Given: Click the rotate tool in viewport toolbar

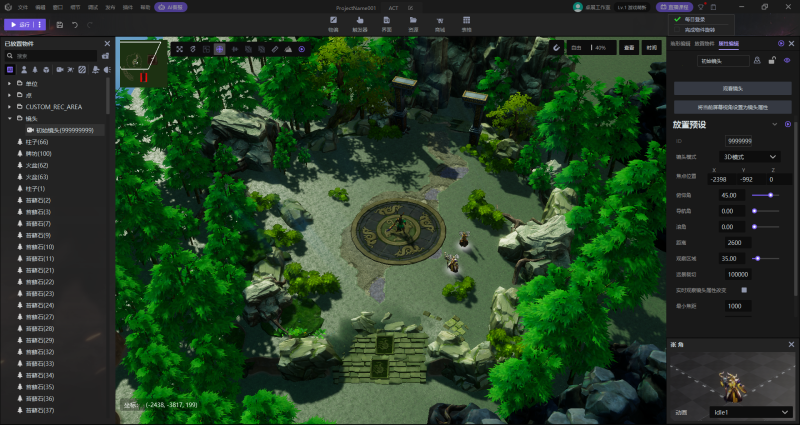Looking at the screenshot, I should tap(193, 49).
